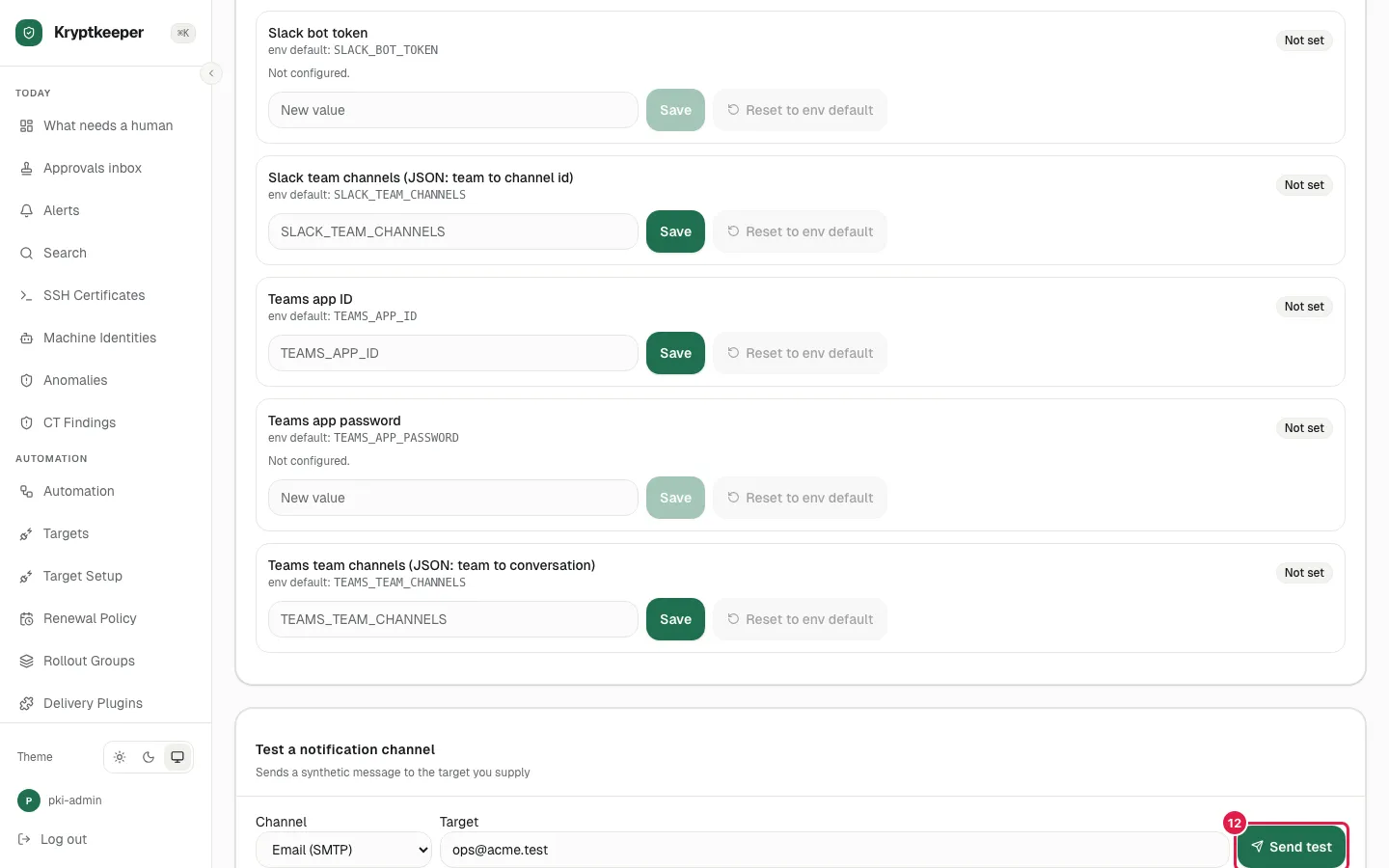The height and width of the screenshot is (868, 1389).
Task: Open the command palette shortcut badge
Action: pos(183,33)
